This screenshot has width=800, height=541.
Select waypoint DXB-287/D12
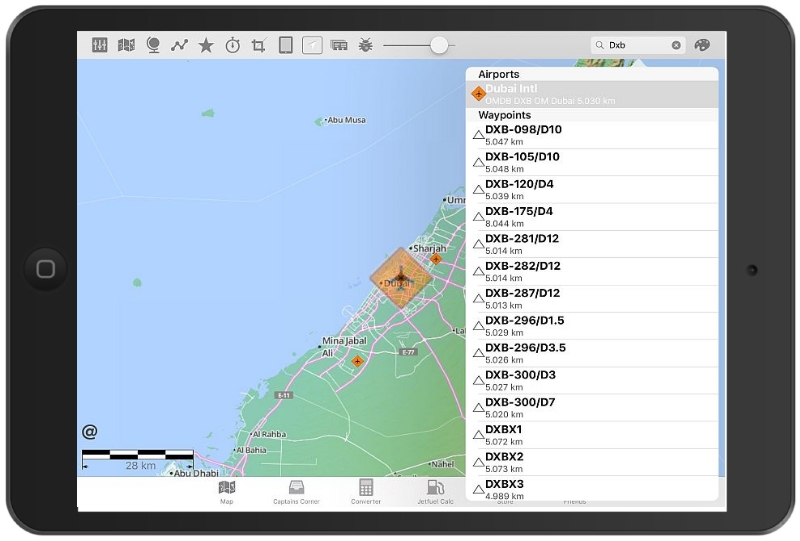pos(592,299)
